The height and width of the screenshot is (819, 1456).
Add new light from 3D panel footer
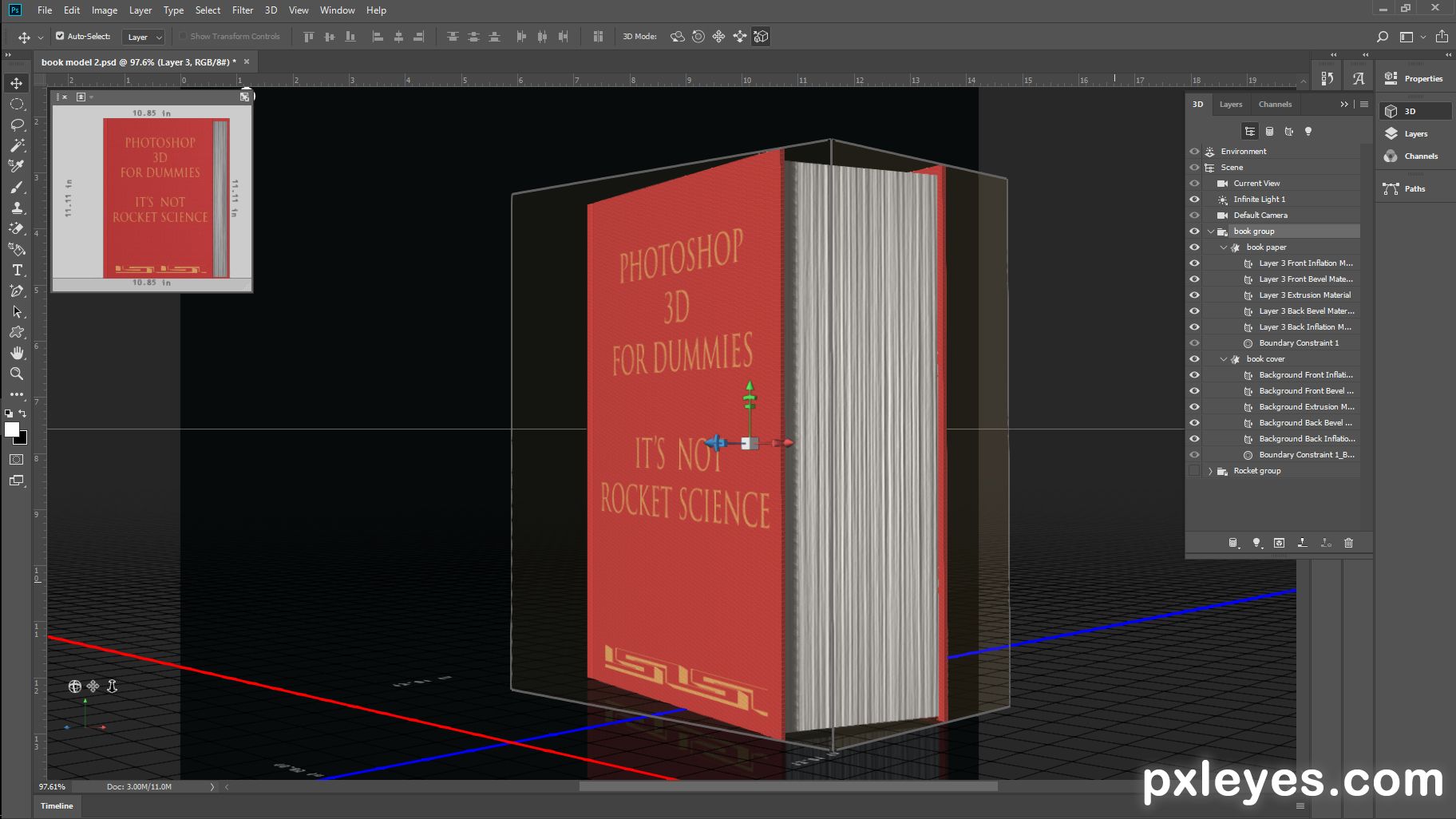click(1256, 543)
